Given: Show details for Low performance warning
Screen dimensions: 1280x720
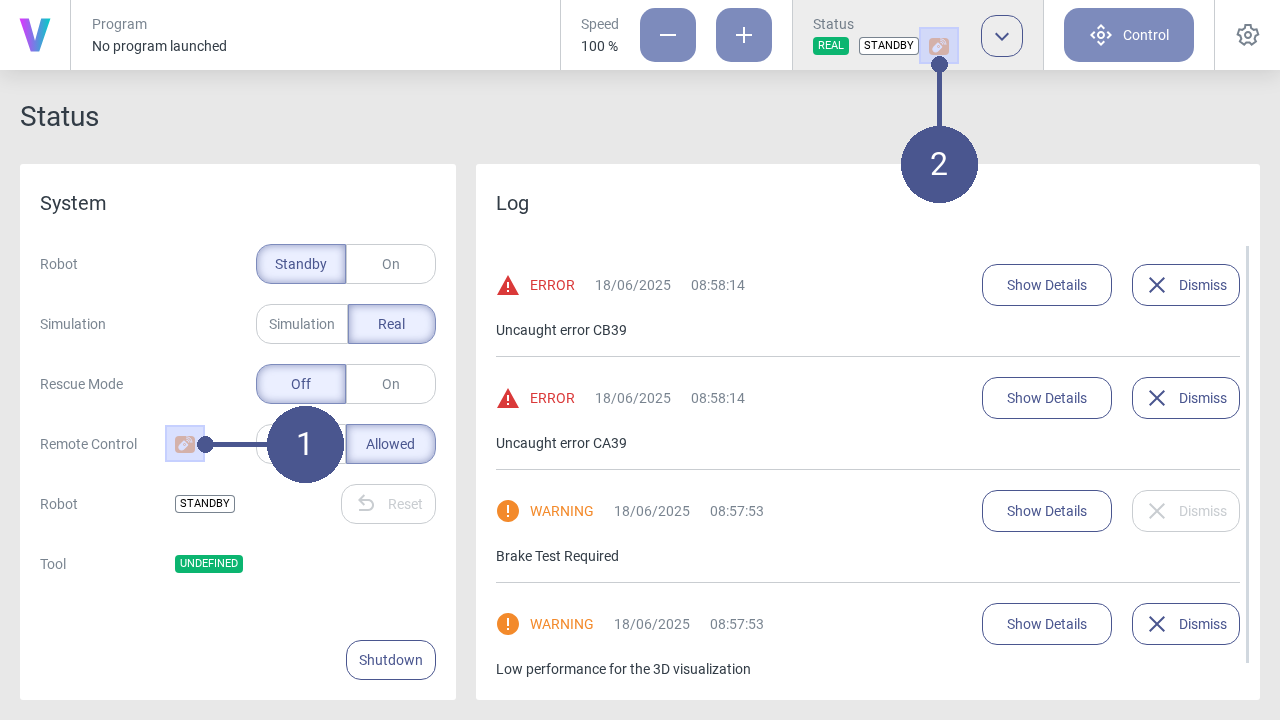Looking at the screenshot, I should point(1046,624).
